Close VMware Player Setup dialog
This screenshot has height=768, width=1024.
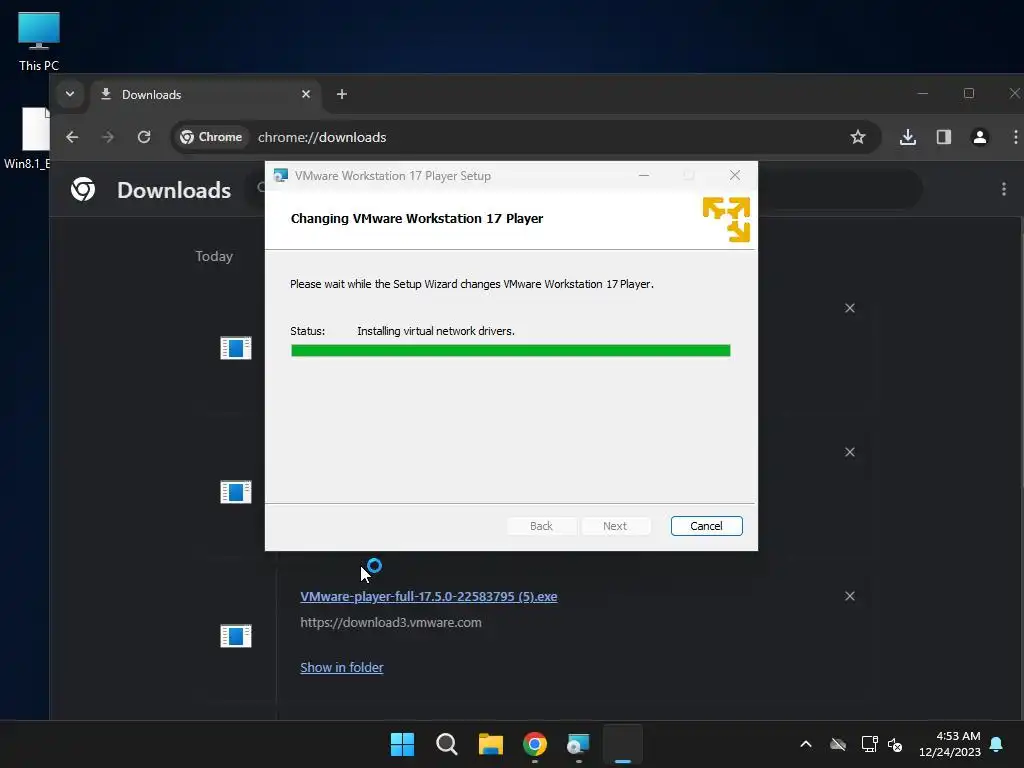point(735,175)
